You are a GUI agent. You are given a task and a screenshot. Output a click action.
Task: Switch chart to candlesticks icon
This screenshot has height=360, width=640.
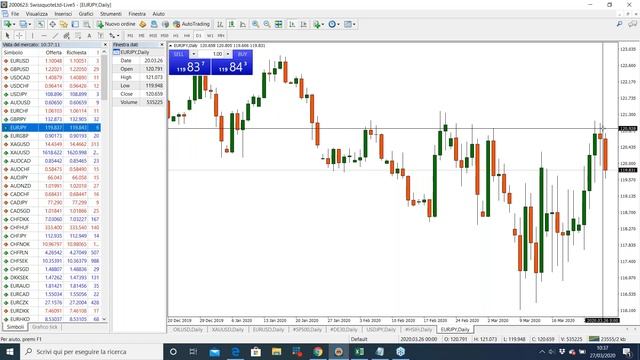click(x=231, y=24)
